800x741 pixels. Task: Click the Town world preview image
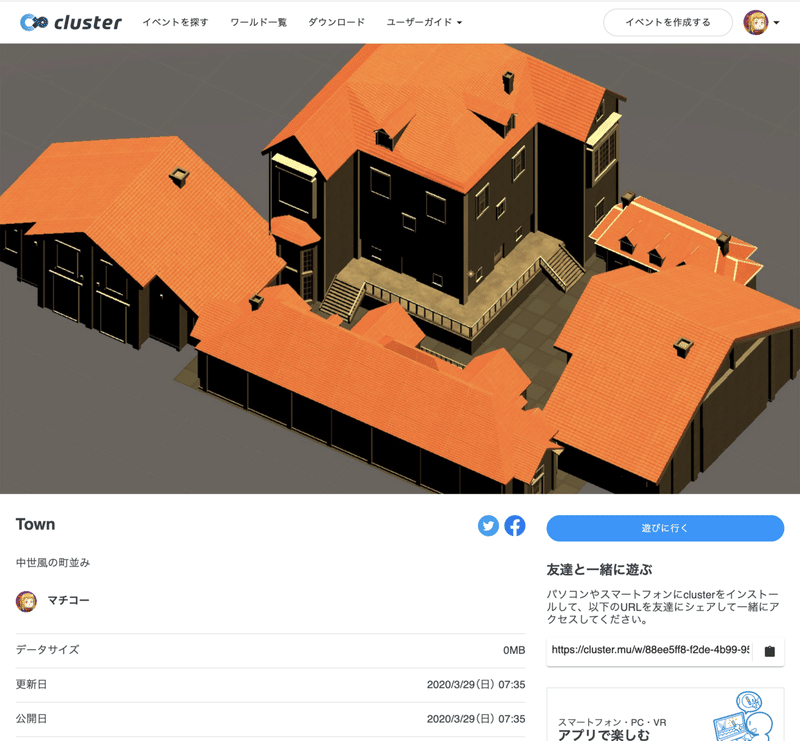[400, 268]
